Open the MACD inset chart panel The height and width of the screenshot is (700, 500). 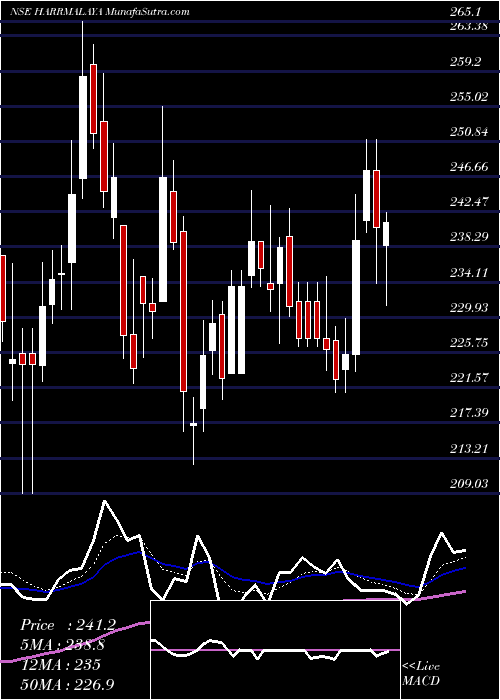click(x=275, y=650)
